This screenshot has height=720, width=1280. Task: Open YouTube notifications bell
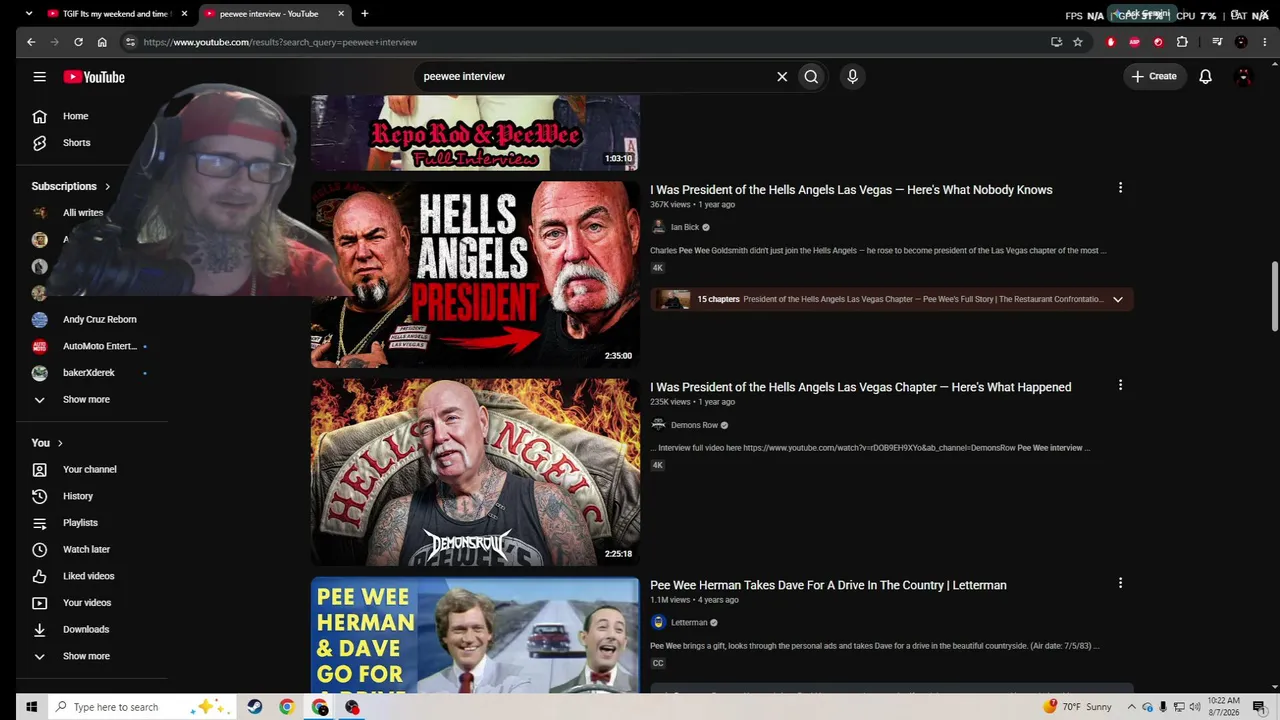[1206, 76]
